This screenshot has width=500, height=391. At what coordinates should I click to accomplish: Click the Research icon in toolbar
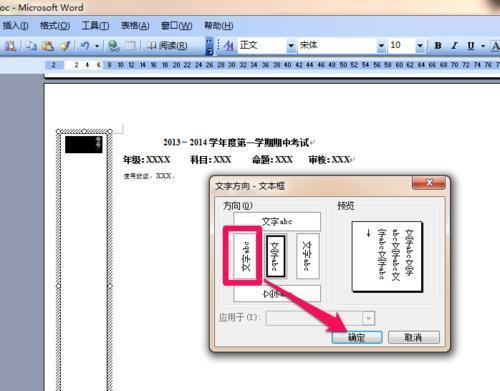(x=10, y=46)
